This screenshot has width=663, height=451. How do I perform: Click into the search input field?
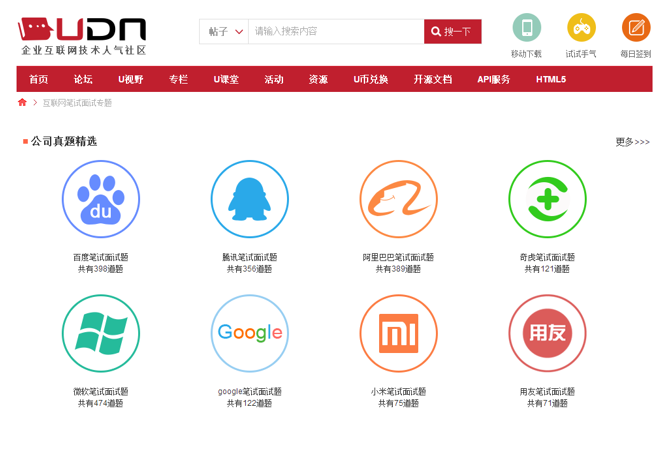tap(335, 32)
